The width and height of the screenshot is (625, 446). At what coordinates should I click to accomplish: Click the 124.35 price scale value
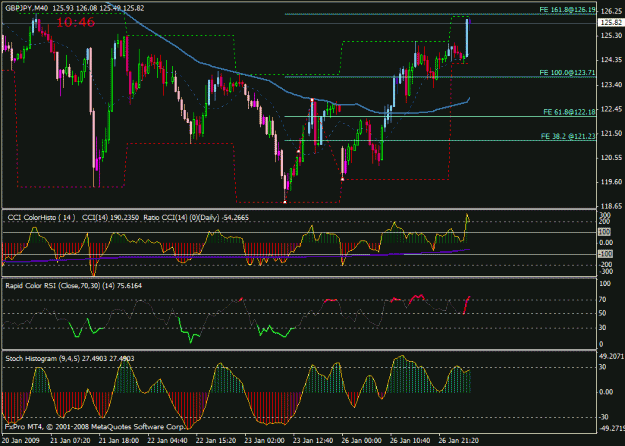pos(611,60)
